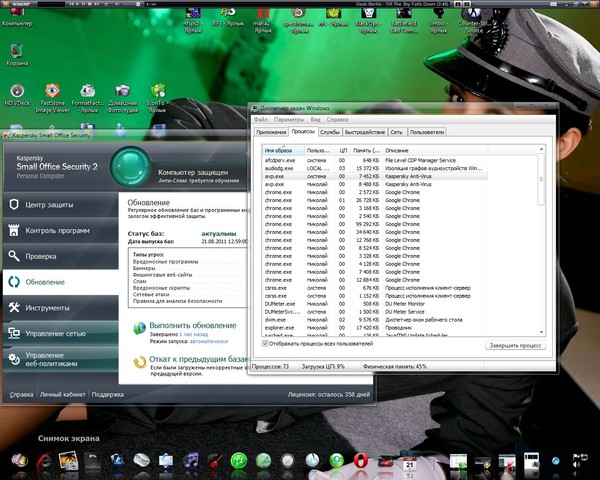Open the volume tray icon in dock
The height and width of the screenshot is (480, 600).
576,465
